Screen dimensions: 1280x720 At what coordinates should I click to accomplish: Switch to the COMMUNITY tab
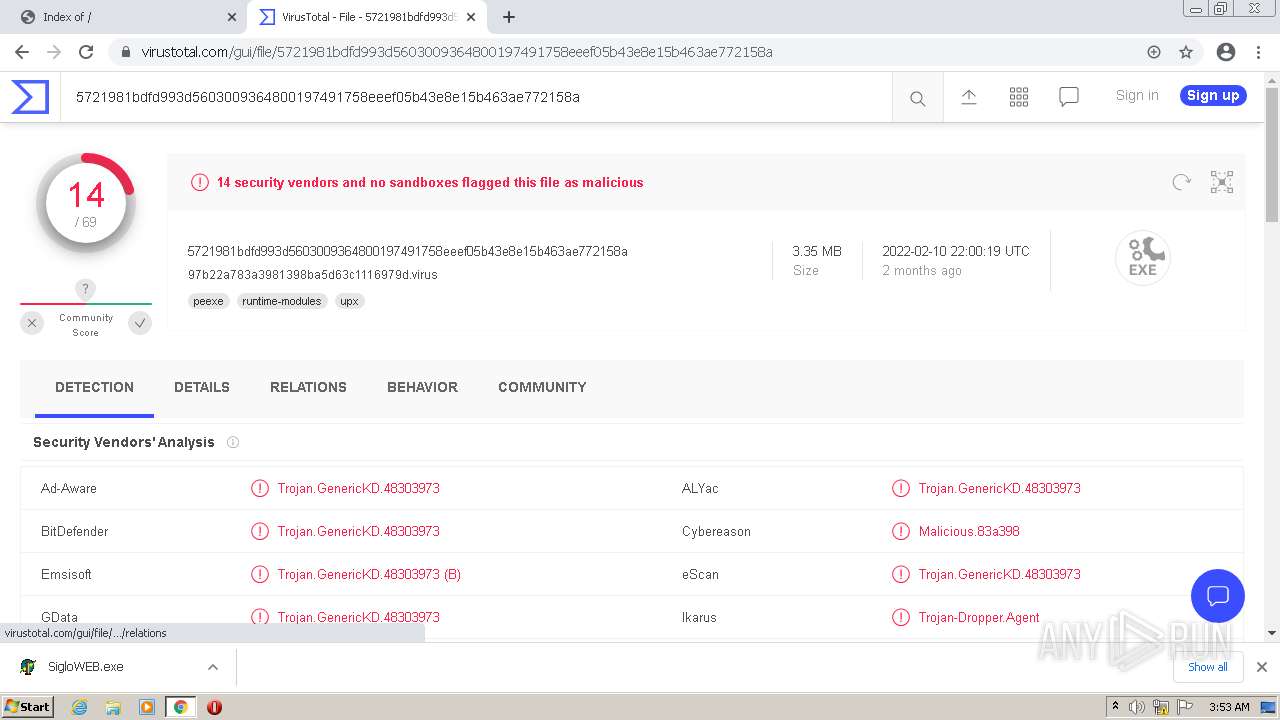click(542, 387)
